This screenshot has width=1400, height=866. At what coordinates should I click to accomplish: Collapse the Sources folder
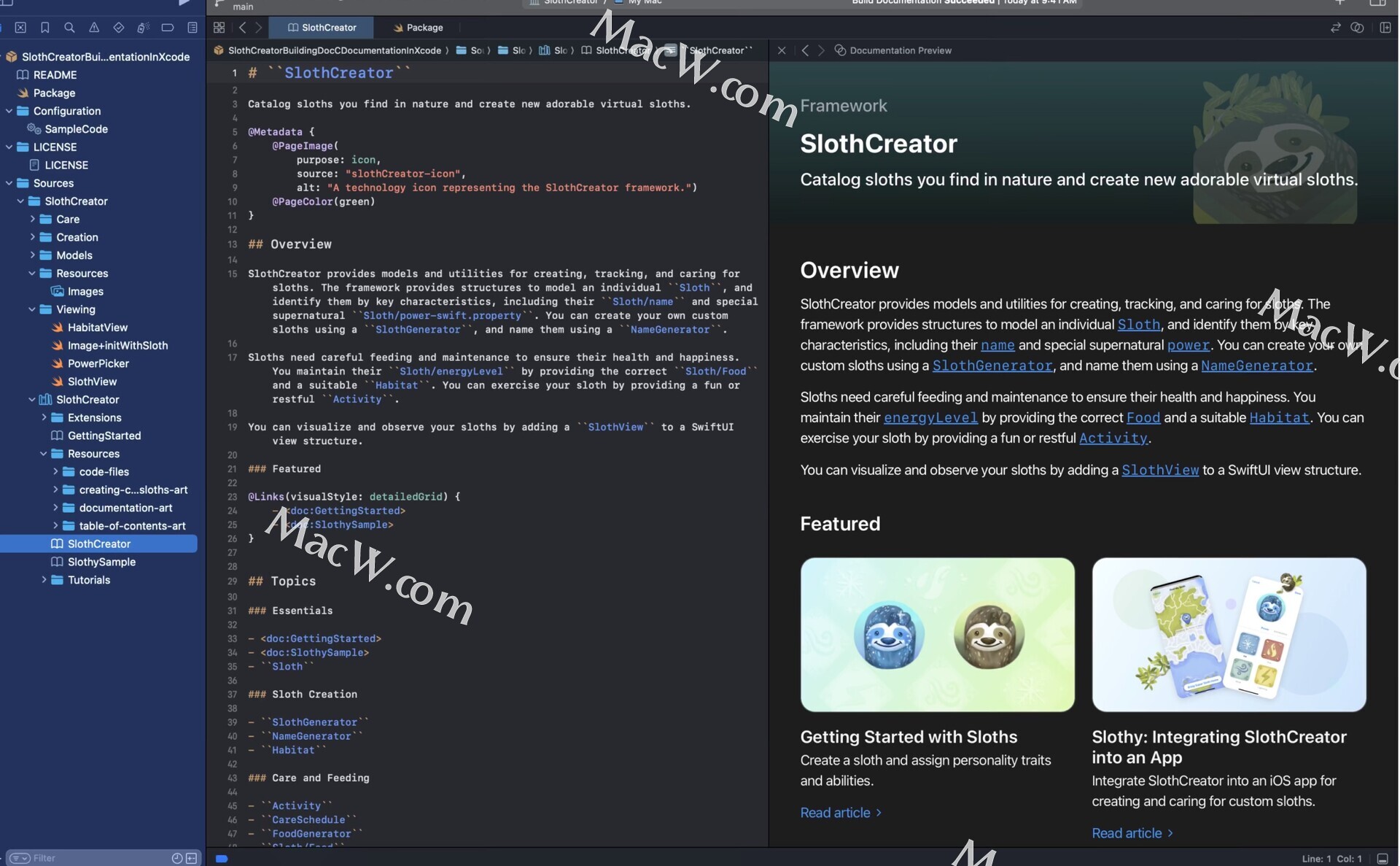coord(9,183)
